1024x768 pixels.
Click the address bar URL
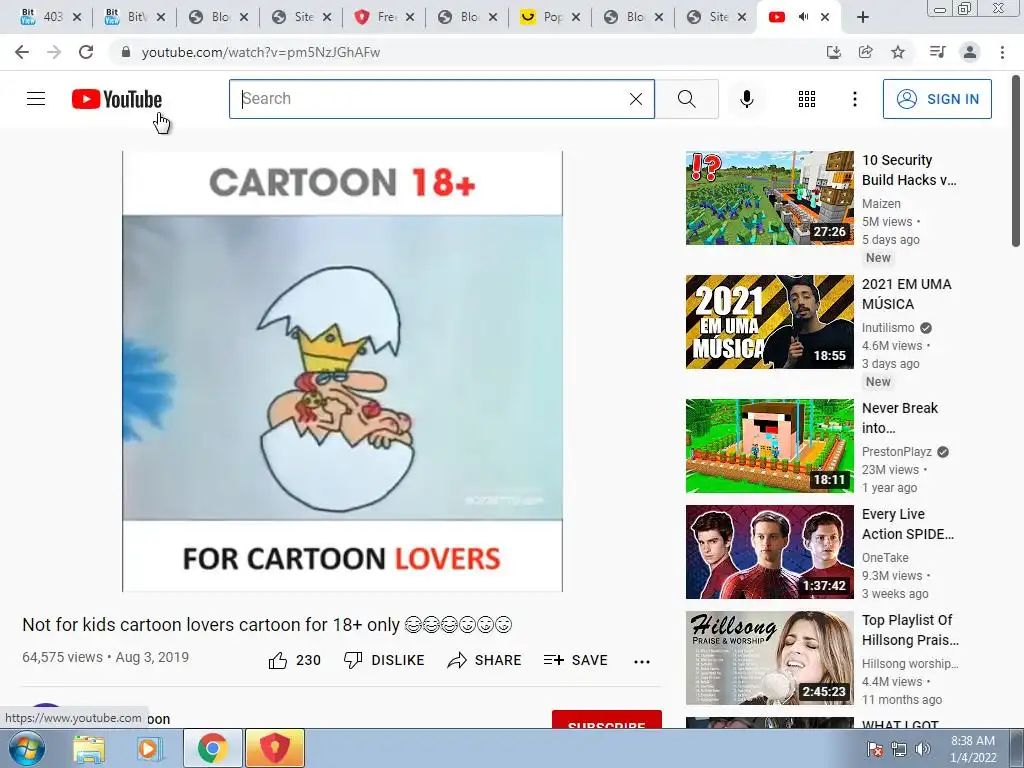261,52
